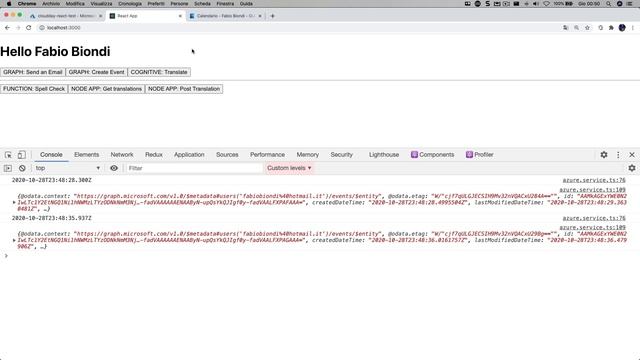Image resolution: width=640 pixels, height=360 pixels.
Task: Open the Preferiti menu
Action: (x=156, y=3)
